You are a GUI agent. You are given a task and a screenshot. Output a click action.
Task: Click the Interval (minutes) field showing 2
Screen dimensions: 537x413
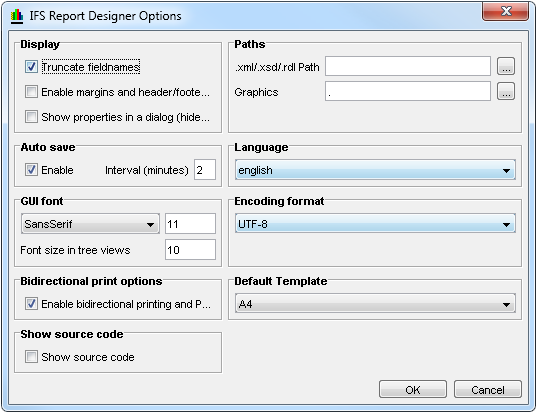click(205, 170)
